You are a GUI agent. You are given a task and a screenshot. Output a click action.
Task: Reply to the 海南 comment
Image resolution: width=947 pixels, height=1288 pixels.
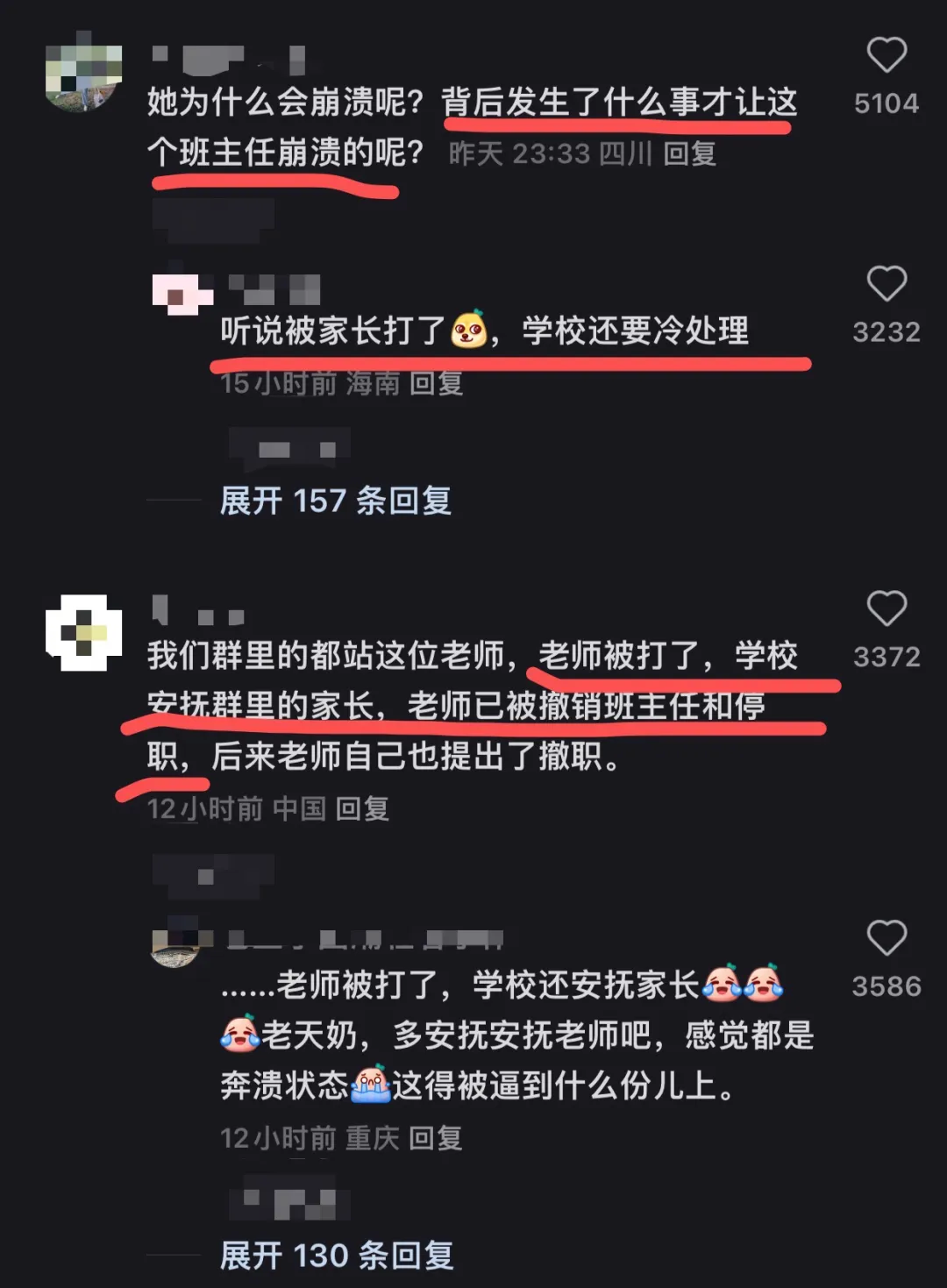[x=436, y=383]
